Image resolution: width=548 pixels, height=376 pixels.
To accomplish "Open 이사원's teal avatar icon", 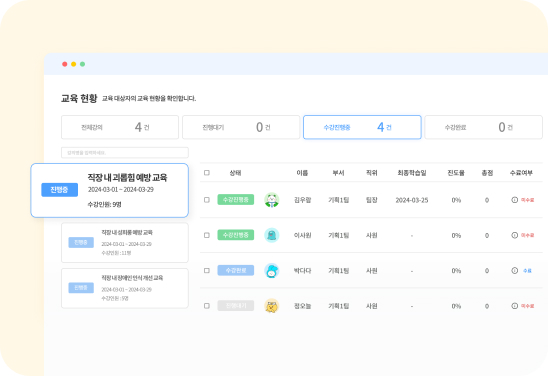I will point(272,235).
